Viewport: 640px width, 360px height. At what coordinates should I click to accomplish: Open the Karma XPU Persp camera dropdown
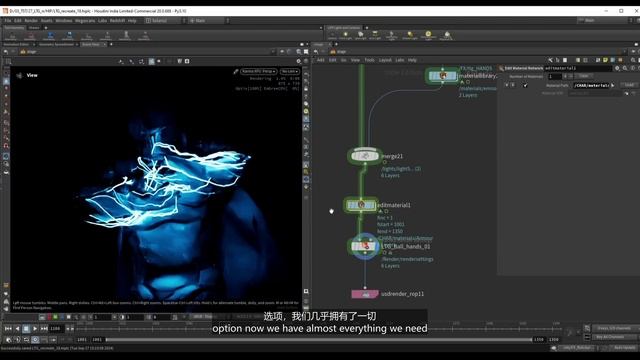tap(258, 71)
